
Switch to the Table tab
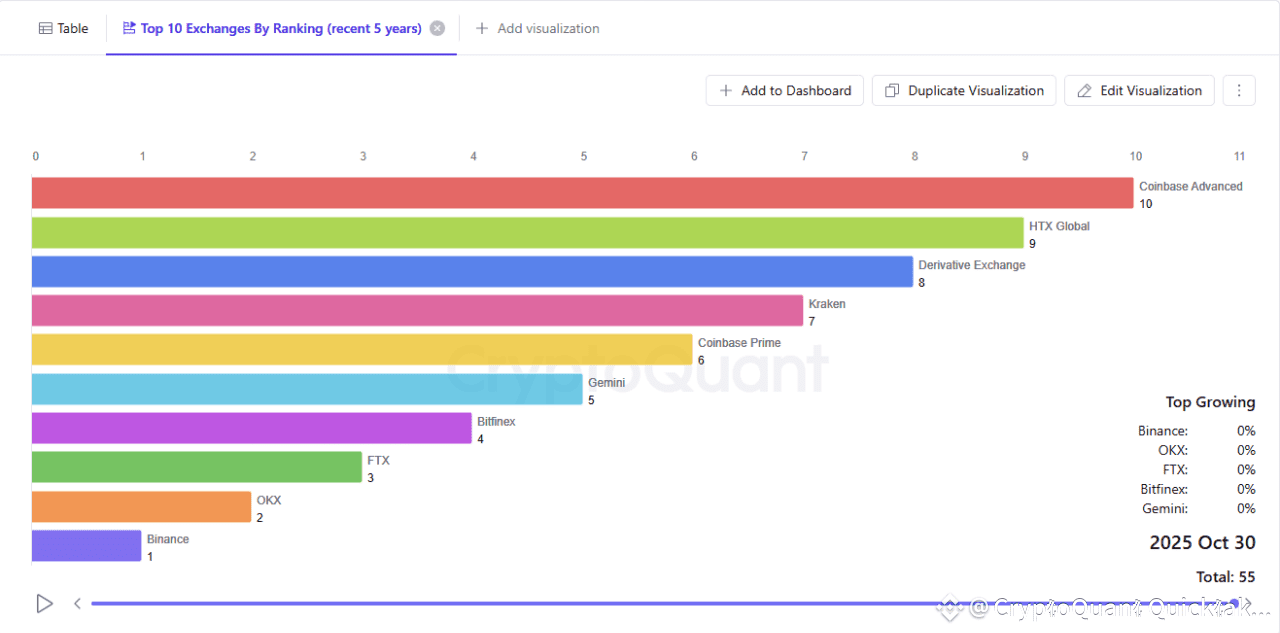point(64,28)
